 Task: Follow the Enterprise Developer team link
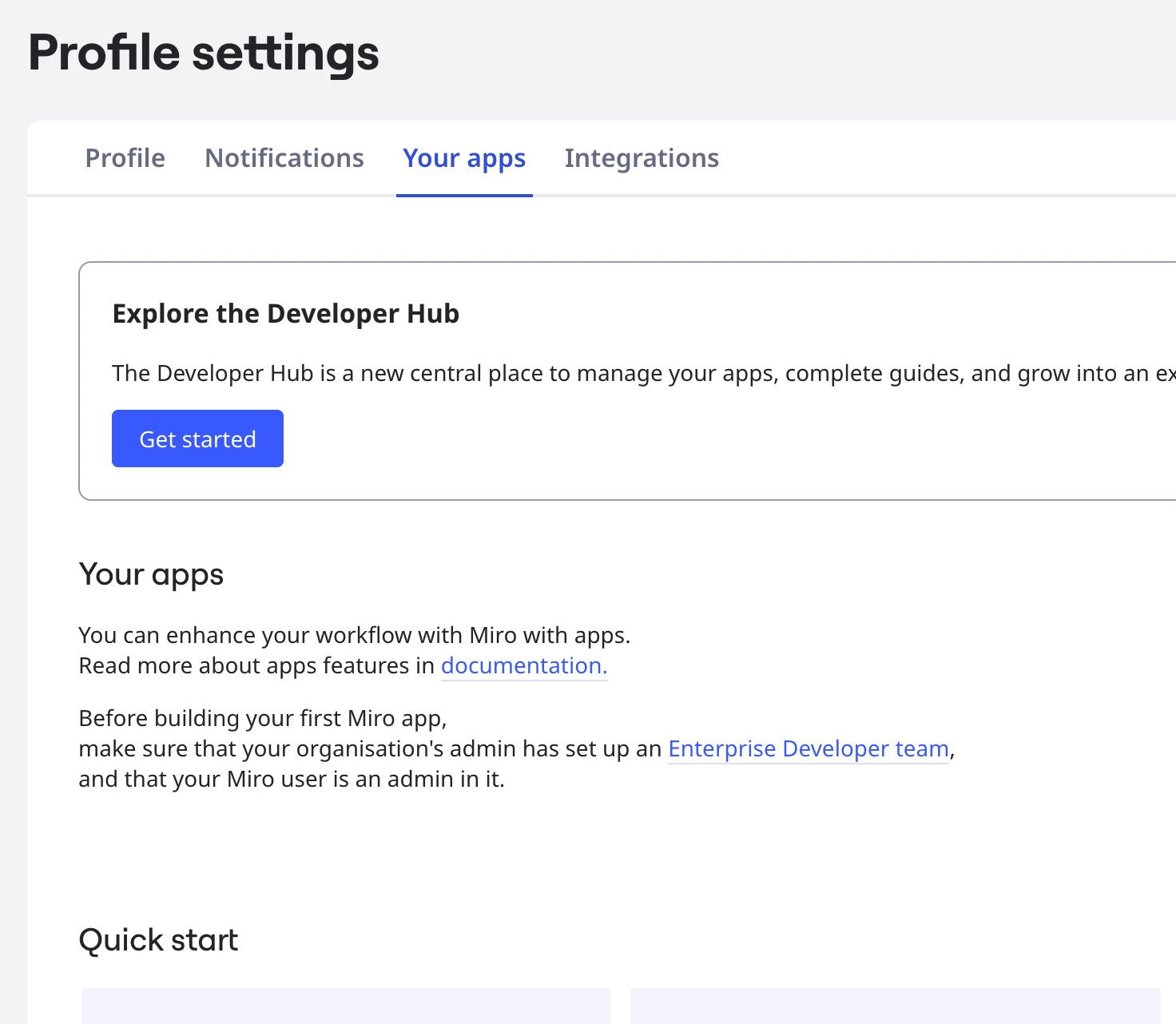pyautogui.click(x=808, y=748)
